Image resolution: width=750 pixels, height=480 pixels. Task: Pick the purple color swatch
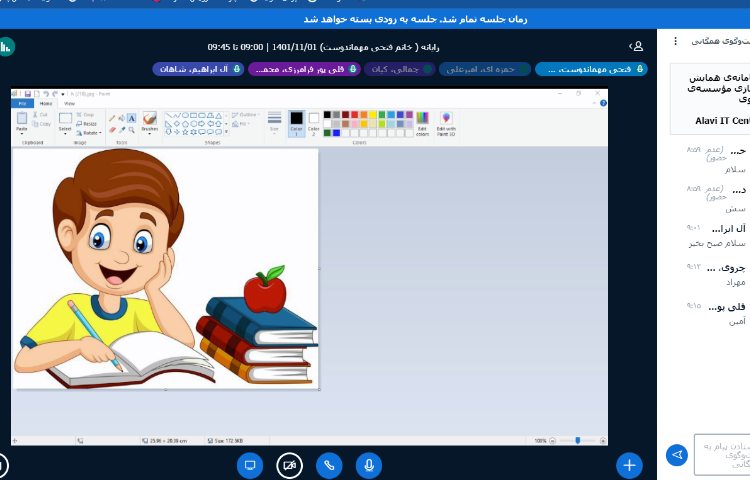[x=409, y=115]
